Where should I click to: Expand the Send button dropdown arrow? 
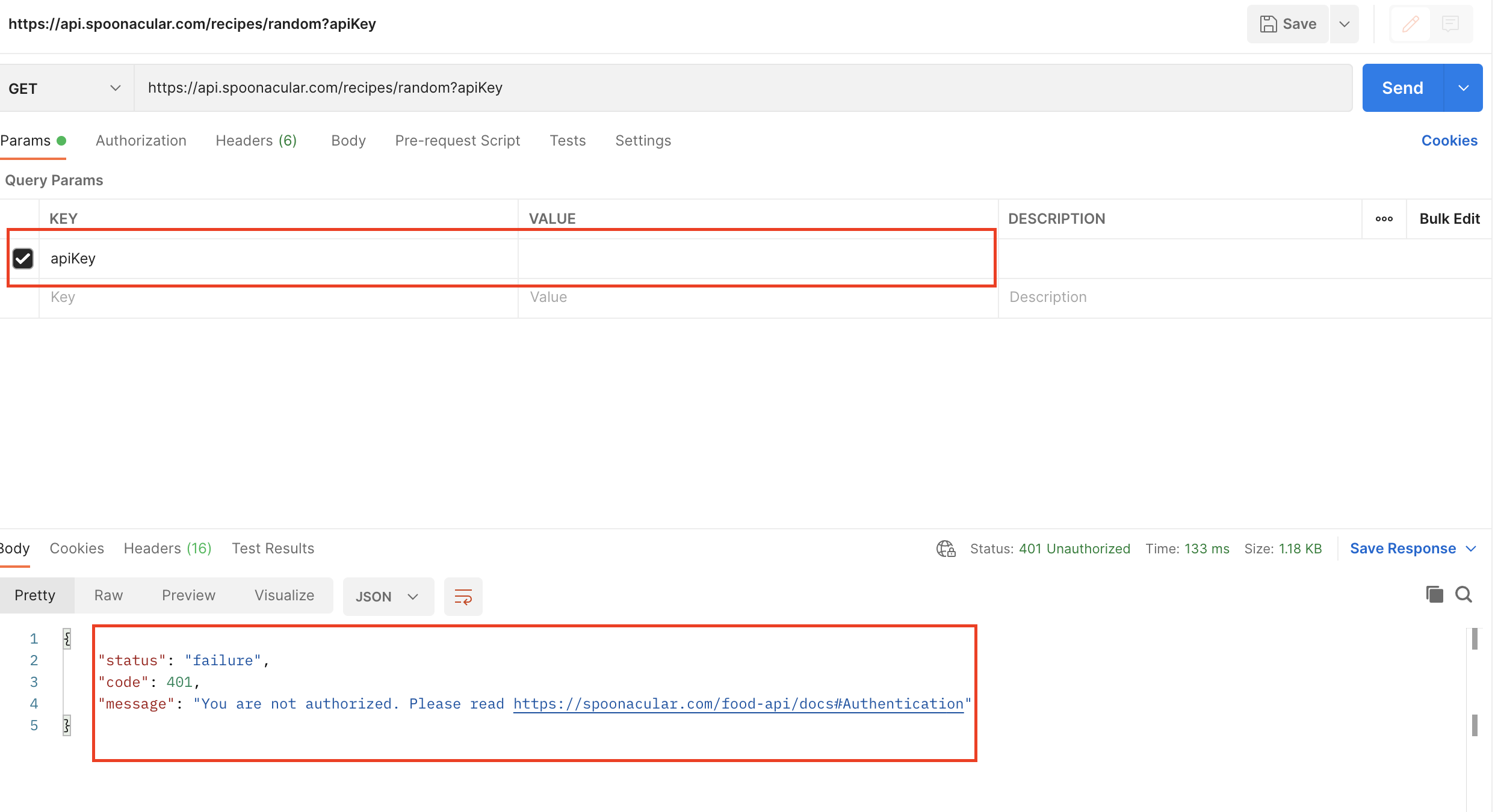click(1463, 88)
